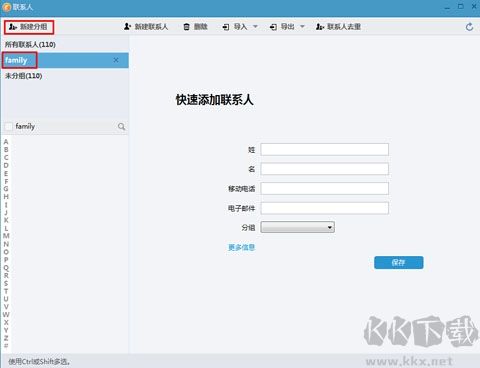This screenshot has height=368, width=480.
Task: Click the 更多信息 link
Action: click(241, 247)
